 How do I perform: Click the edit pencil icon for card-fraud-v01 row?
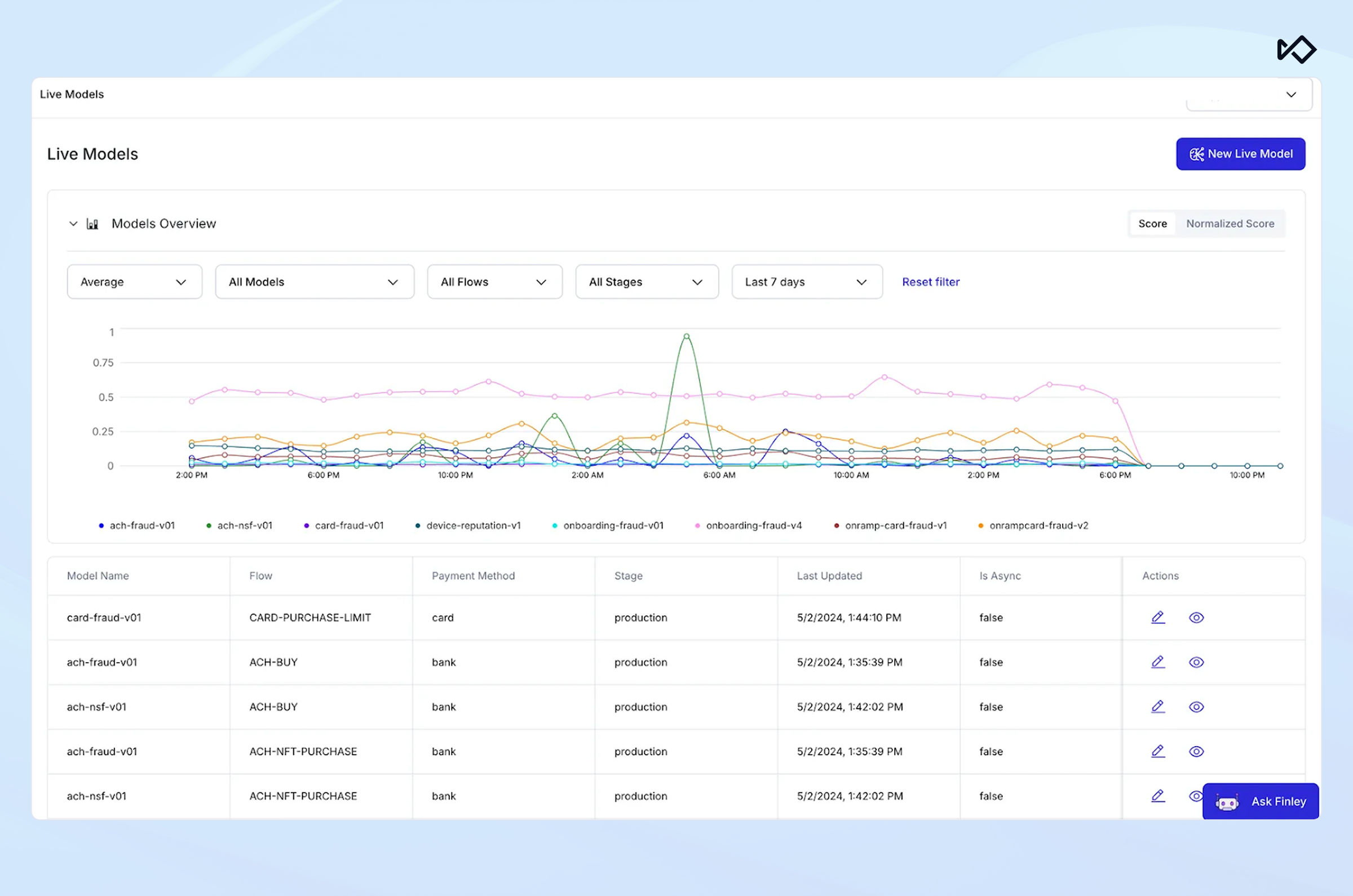point(1157,617)
